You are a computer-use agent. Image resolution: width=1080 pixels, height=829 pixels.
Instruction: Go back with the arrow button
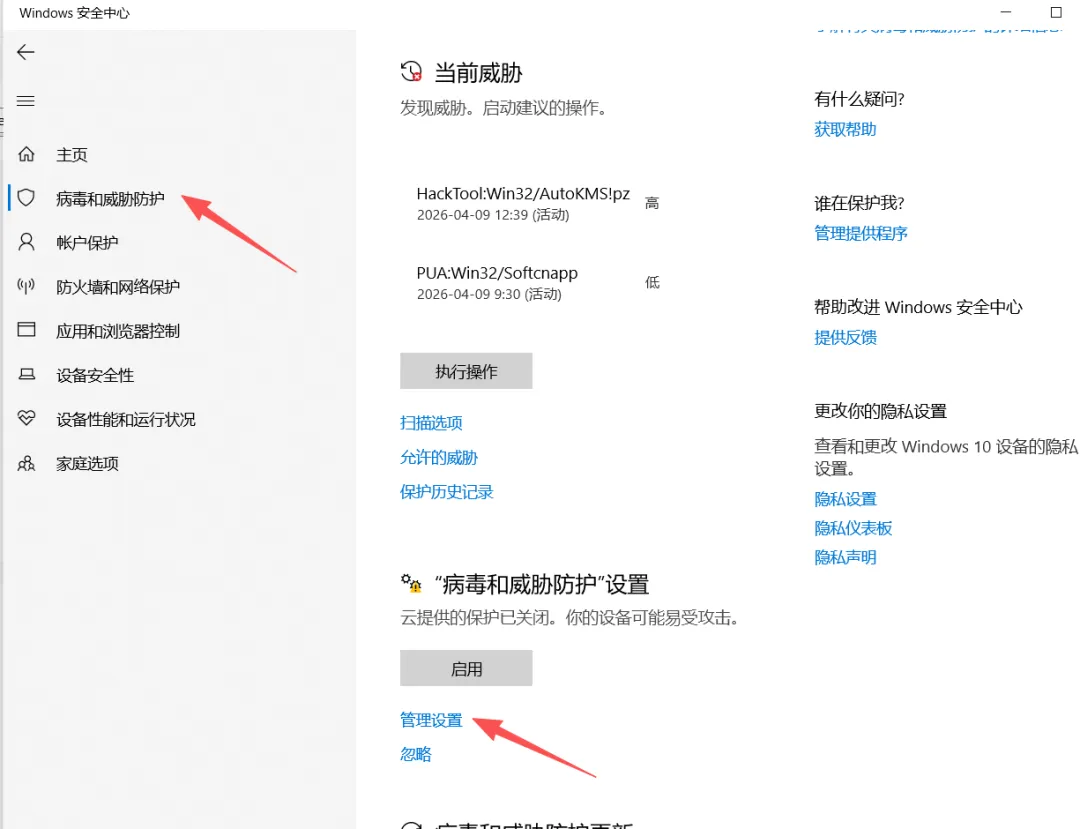pyautogui.click(x=25, y=52)
